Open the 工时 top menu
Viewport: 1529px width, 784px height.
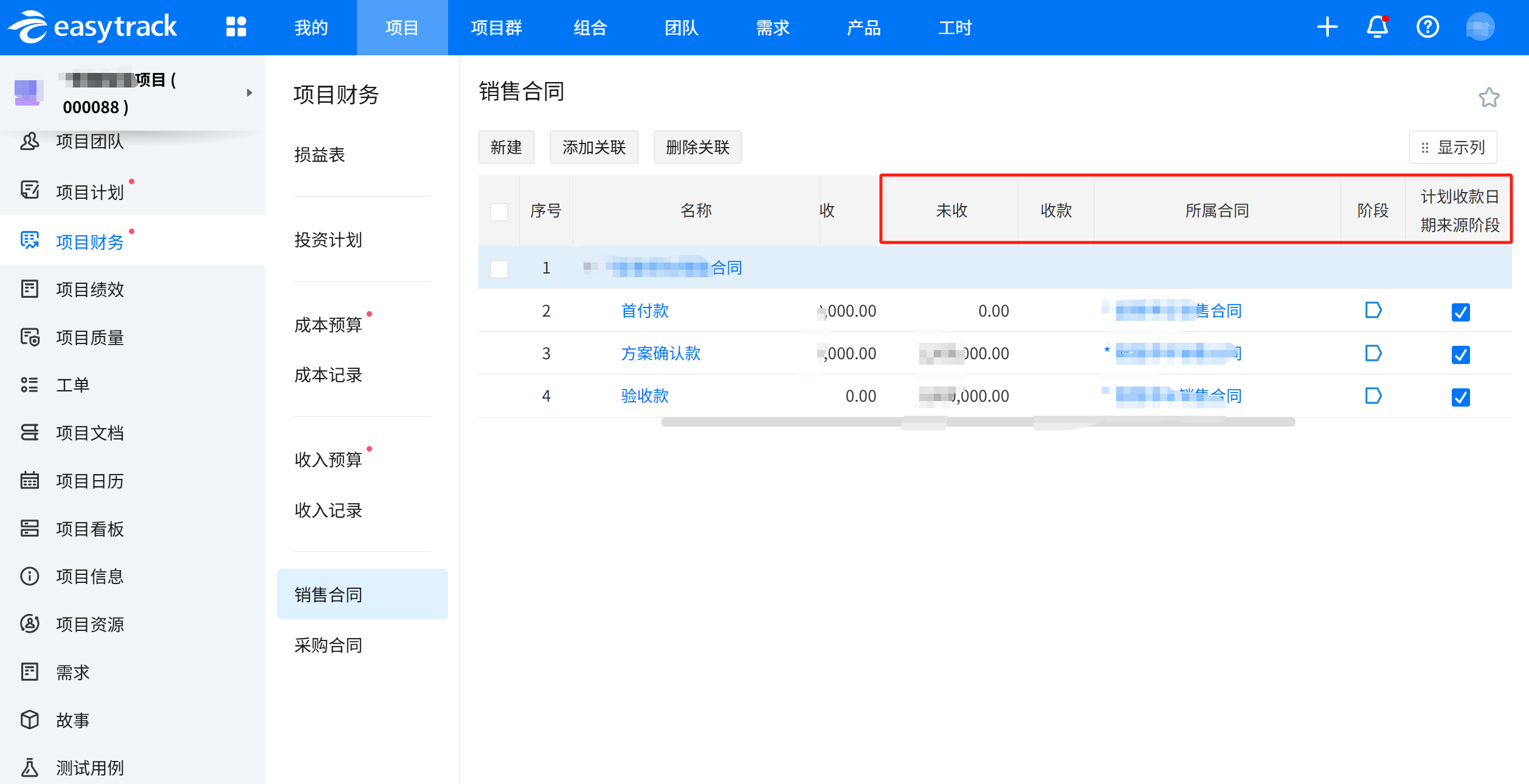[x=954, y=28]
